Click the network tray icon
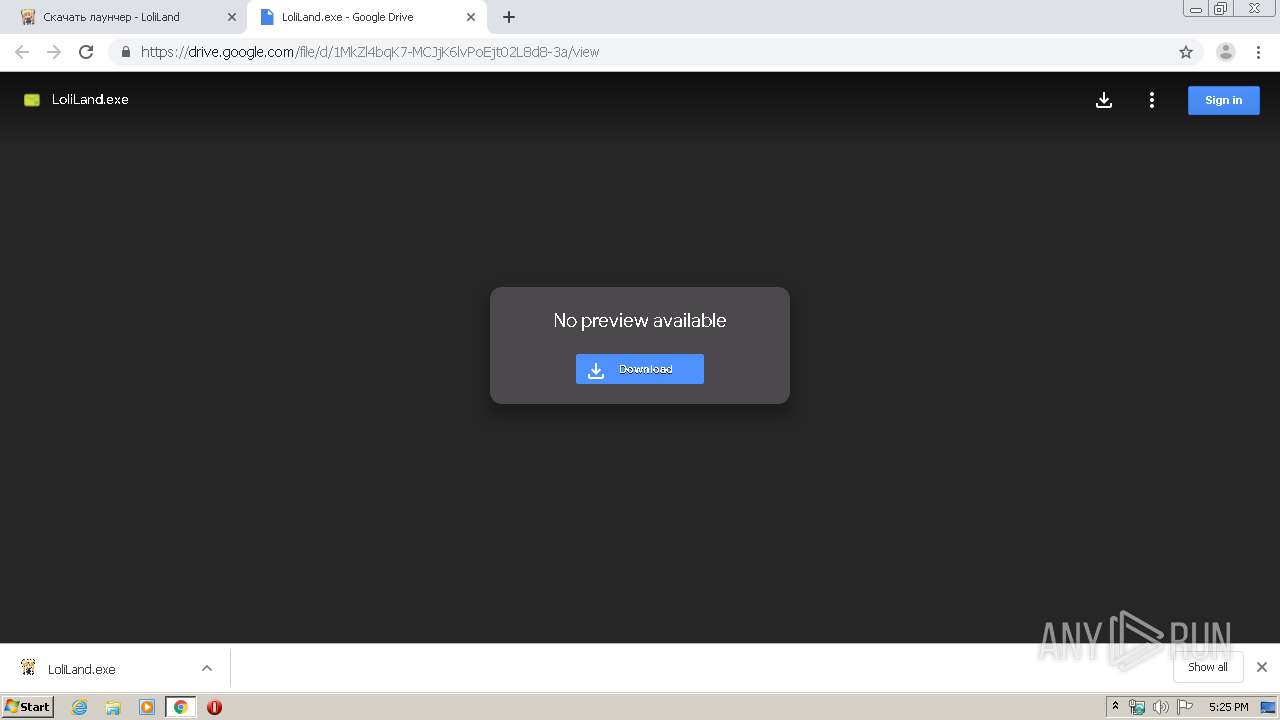 tap(1137, 707)
